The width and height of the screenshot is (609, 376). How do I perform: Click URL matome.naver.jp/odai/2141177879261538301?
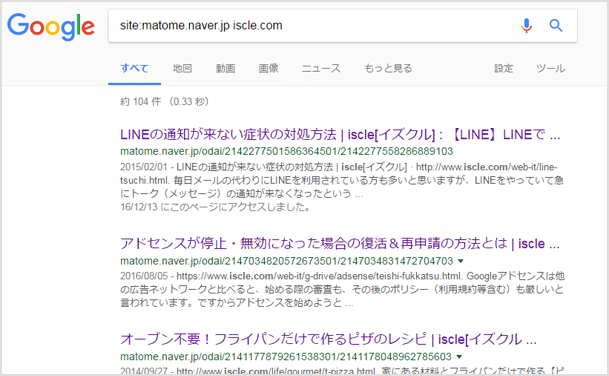pos(286,357)
